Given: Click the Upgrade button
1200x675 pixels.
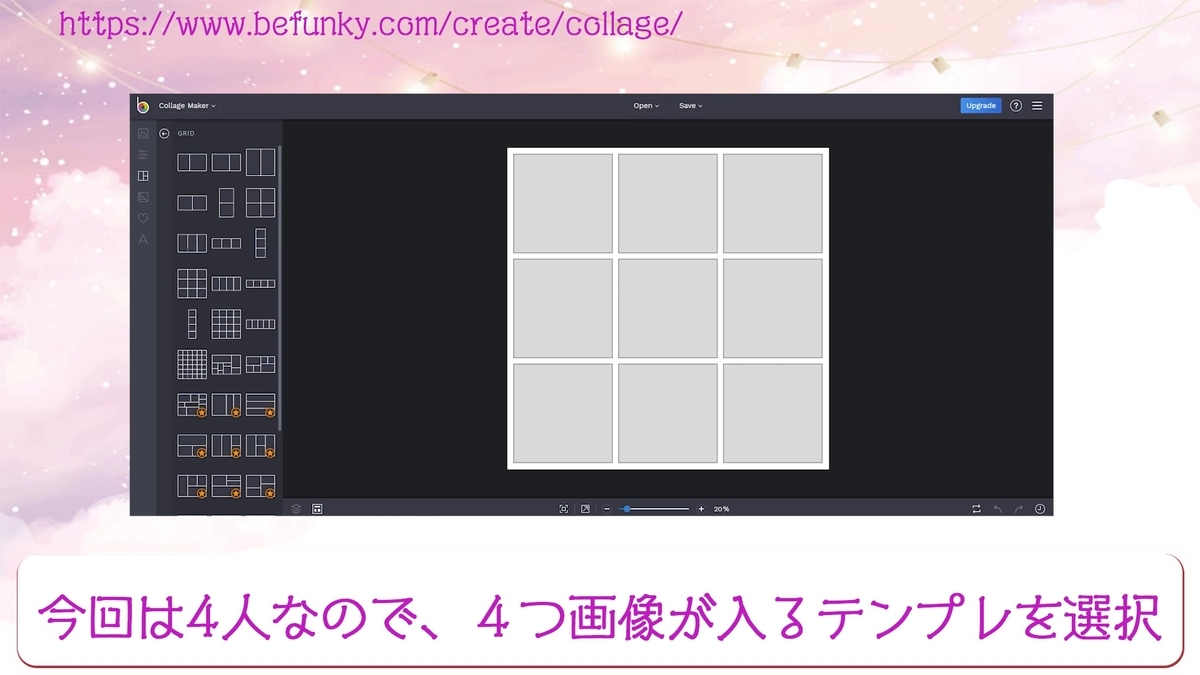Looking at the screenshot, I should coord(980,105).
